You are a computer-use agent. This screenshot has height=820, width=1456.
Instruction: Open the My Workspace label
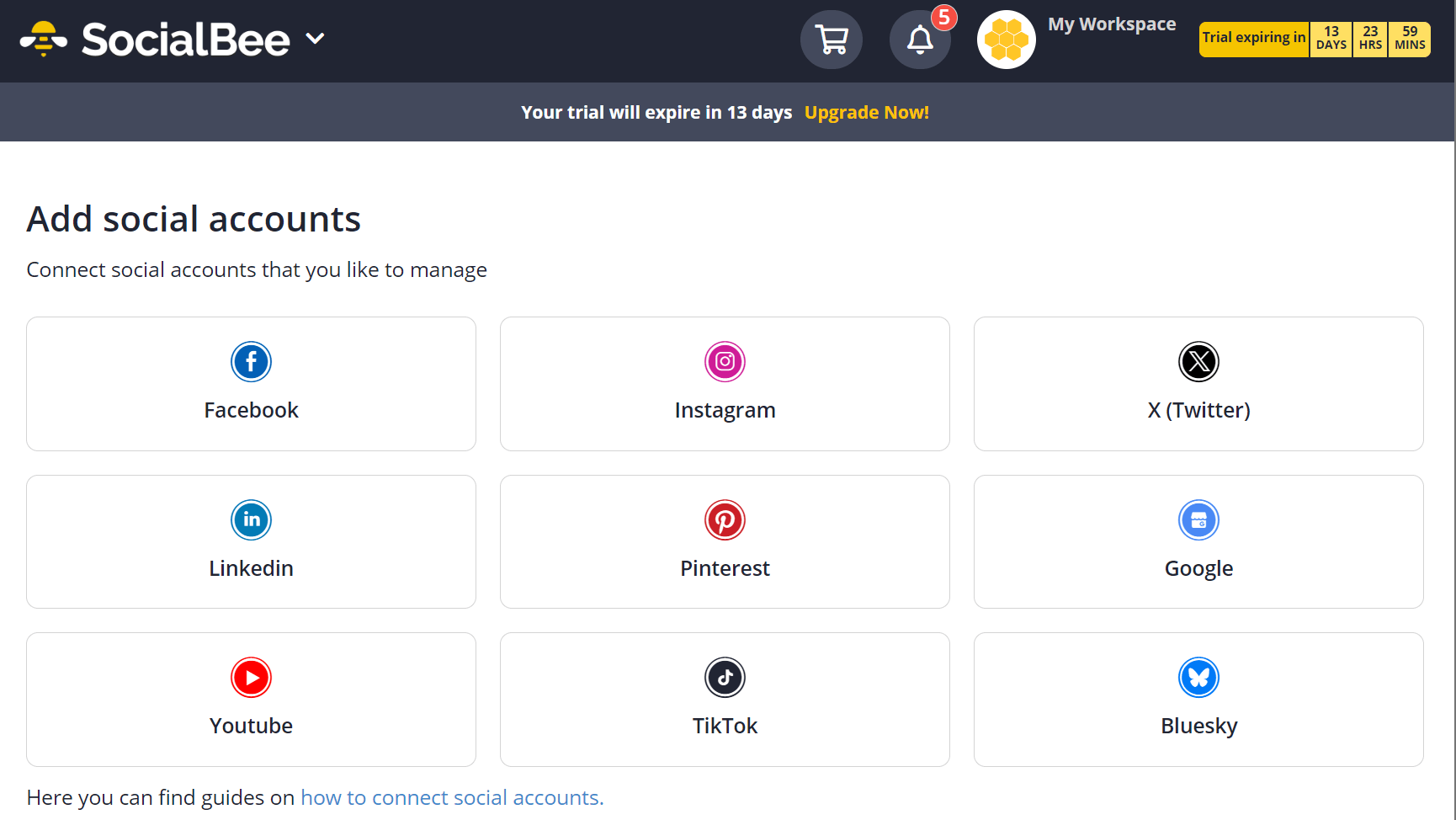(1112, 24)
